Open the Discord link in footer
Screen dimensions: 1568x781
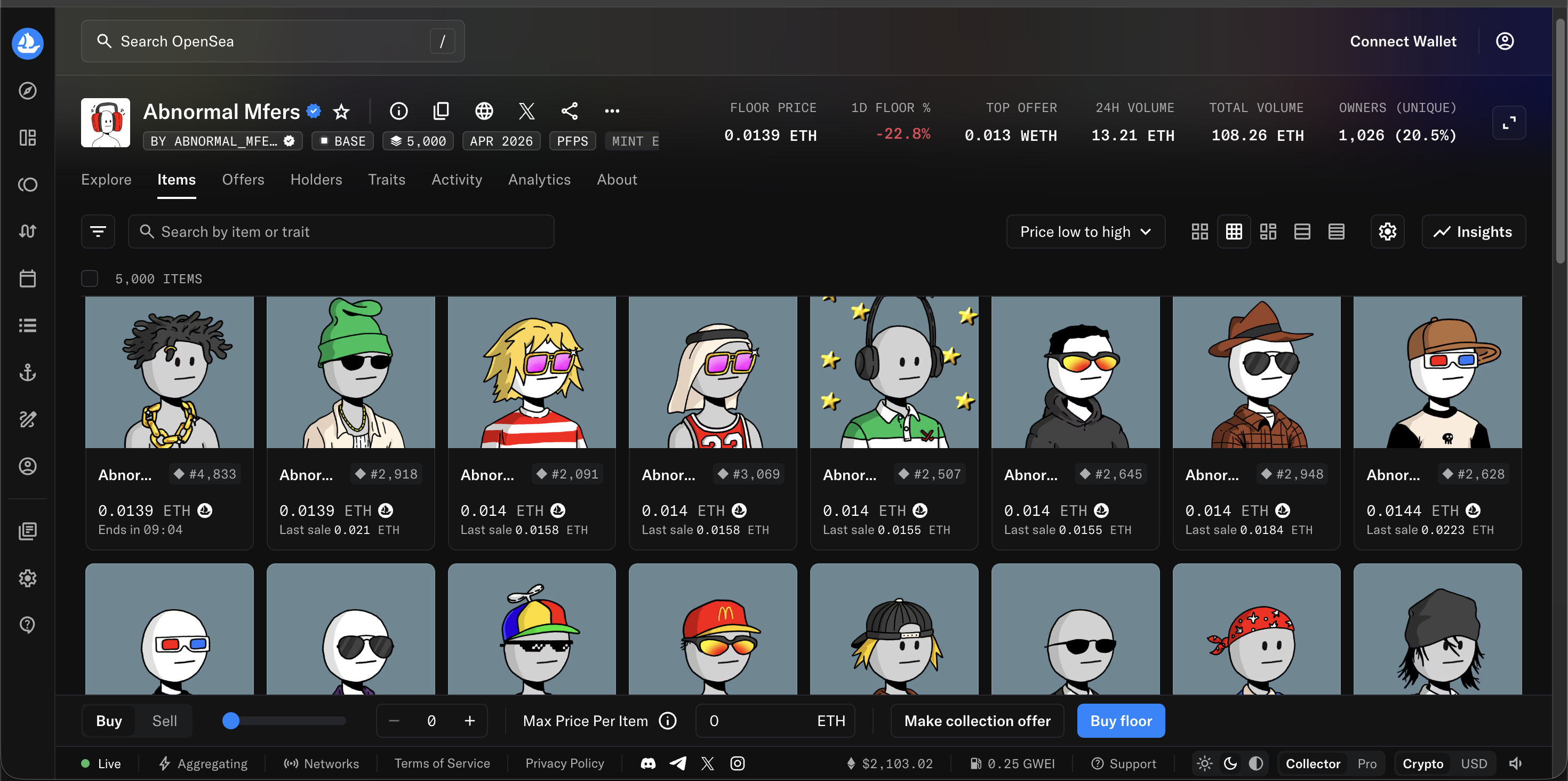[x=648, y=763]
